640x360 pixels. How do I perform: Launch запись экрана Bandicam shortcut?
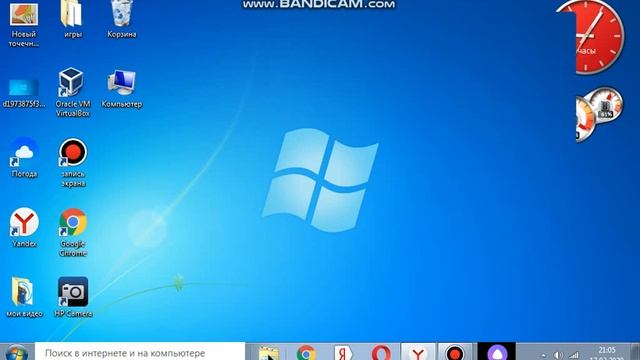73,162
